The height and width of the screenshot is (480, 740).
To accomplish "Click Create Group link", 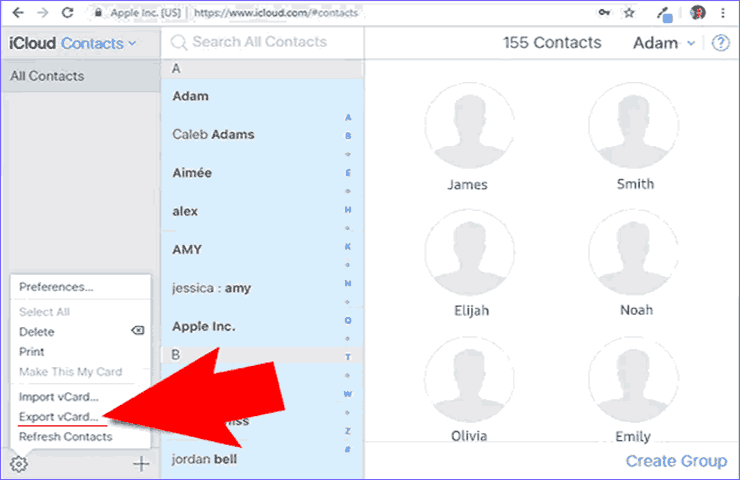I will pyautogui.click(x=676, y=461).
